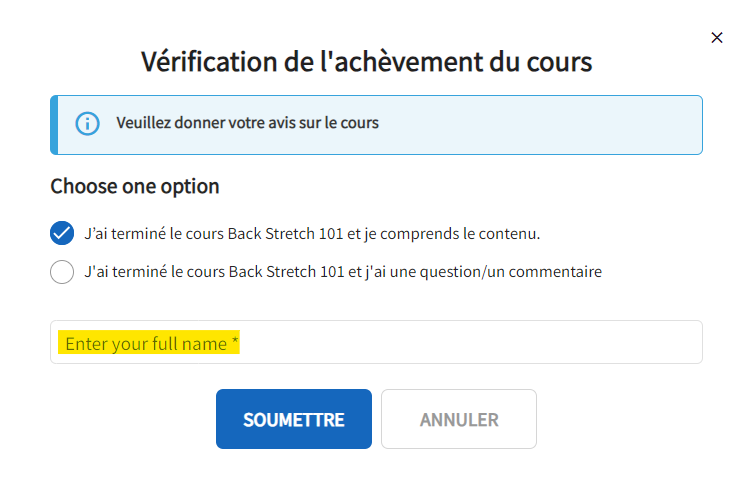The height and width of the screenshot is (495, 754).
Task: Select "je comprends le contenu" radio option
Action: 62,233
